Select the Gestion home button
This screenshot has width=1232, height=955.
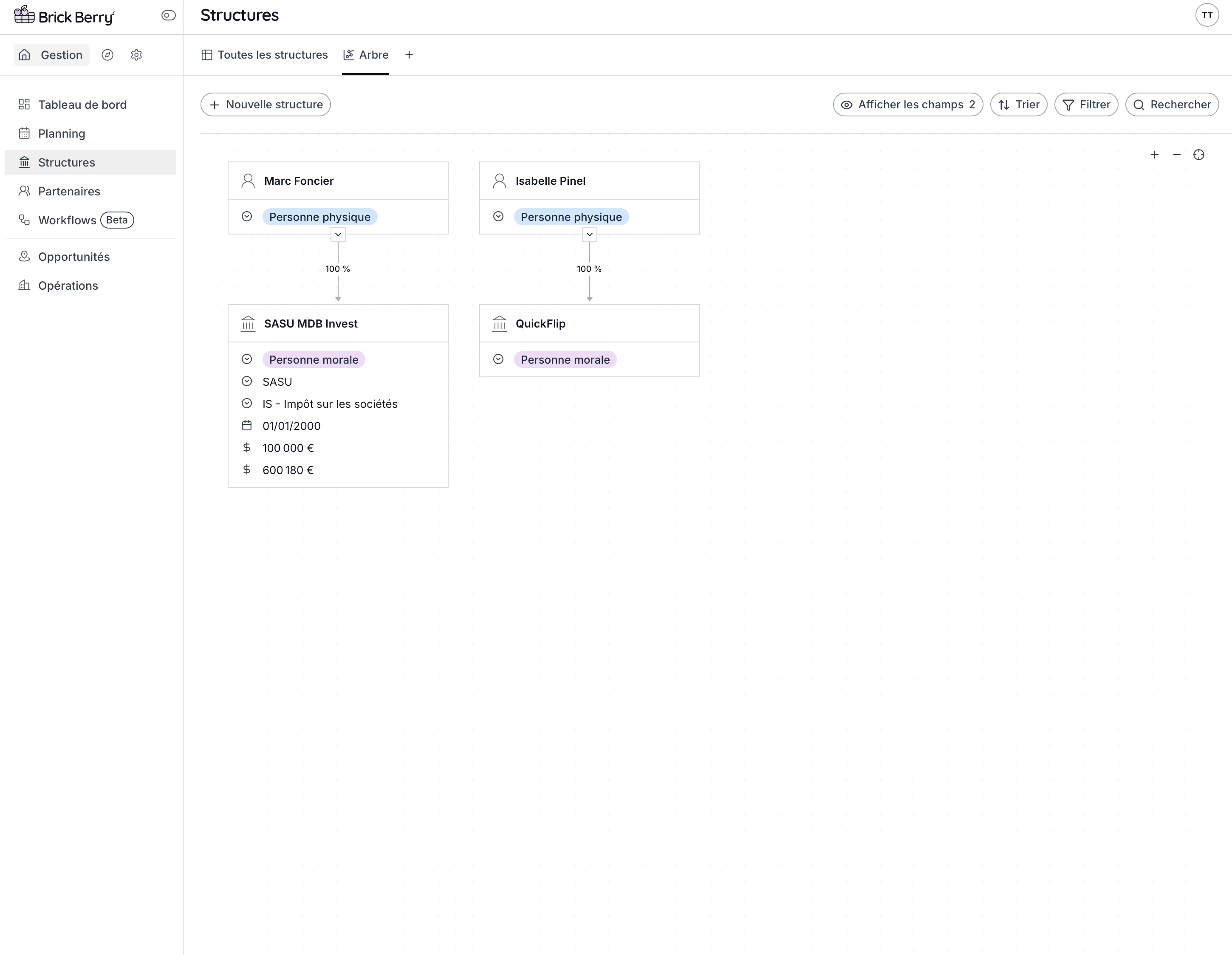(51, 55)
